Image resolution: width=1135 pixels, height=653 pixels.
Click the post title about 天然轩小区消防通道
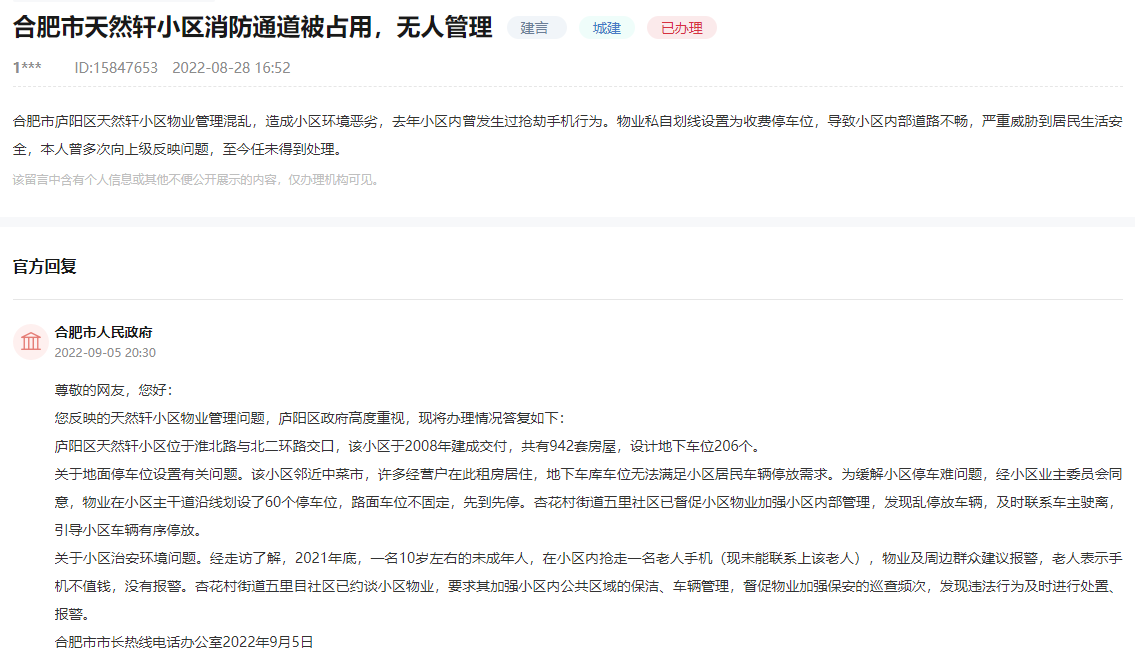(x=253, y=28)
